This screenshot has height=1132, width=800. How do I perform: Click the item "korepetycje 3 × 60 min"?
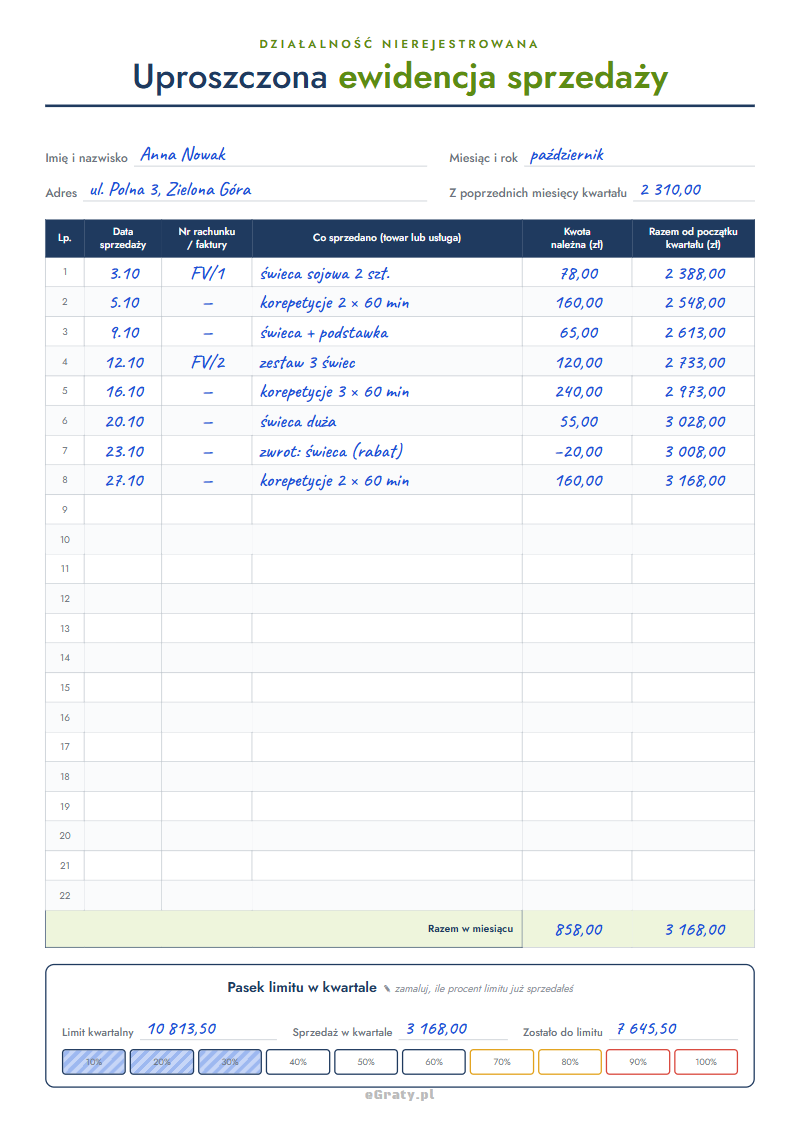tap(335, 392)
